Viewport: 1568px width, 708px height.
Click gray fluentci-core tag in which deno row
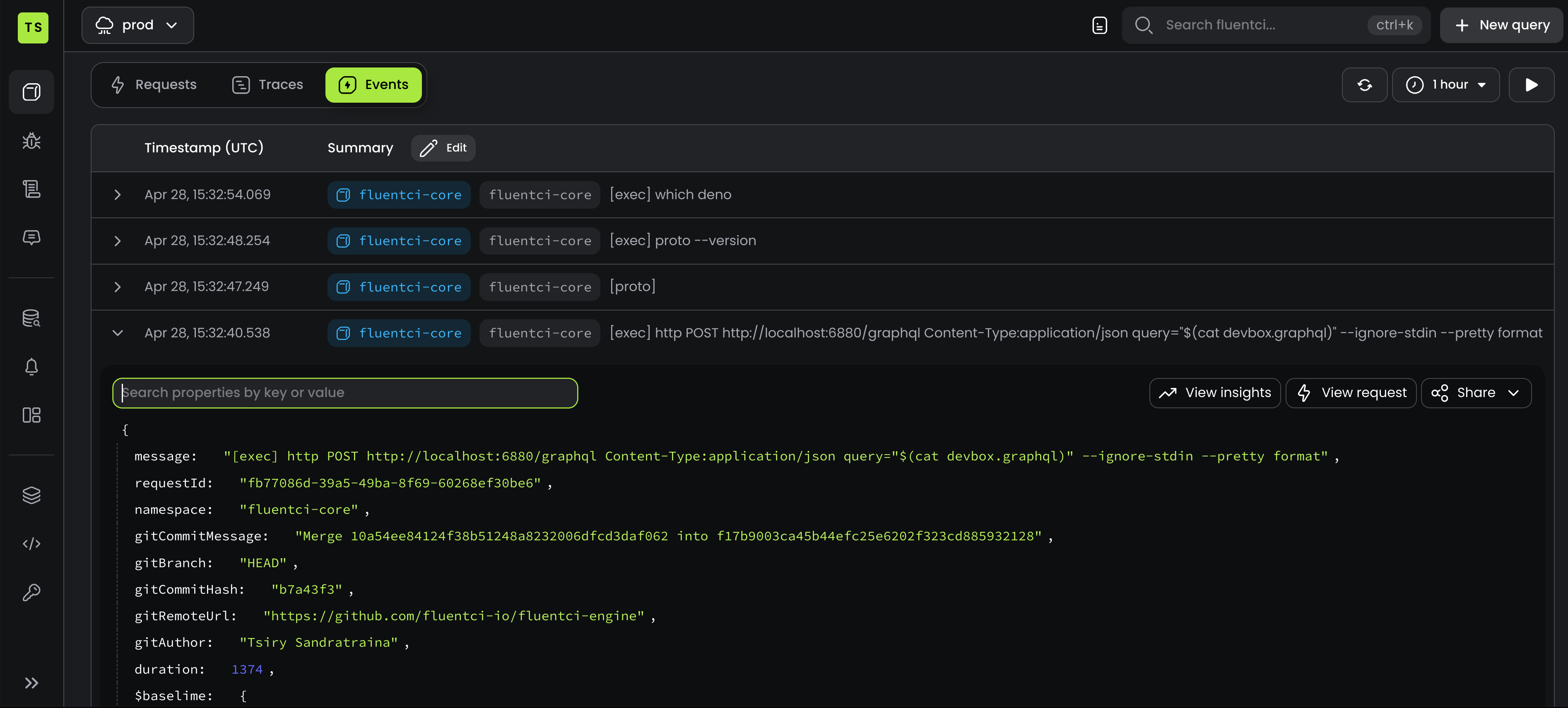coord(540,195)
